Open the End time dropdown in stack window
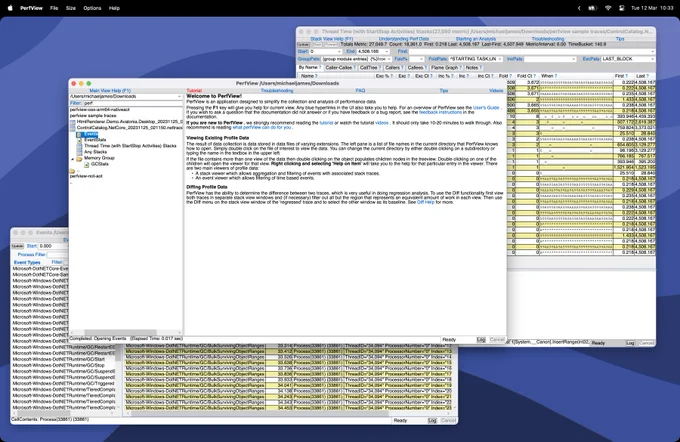Image resolution: width=680 pixels, height=442 pixels. (x=387, y=52)
